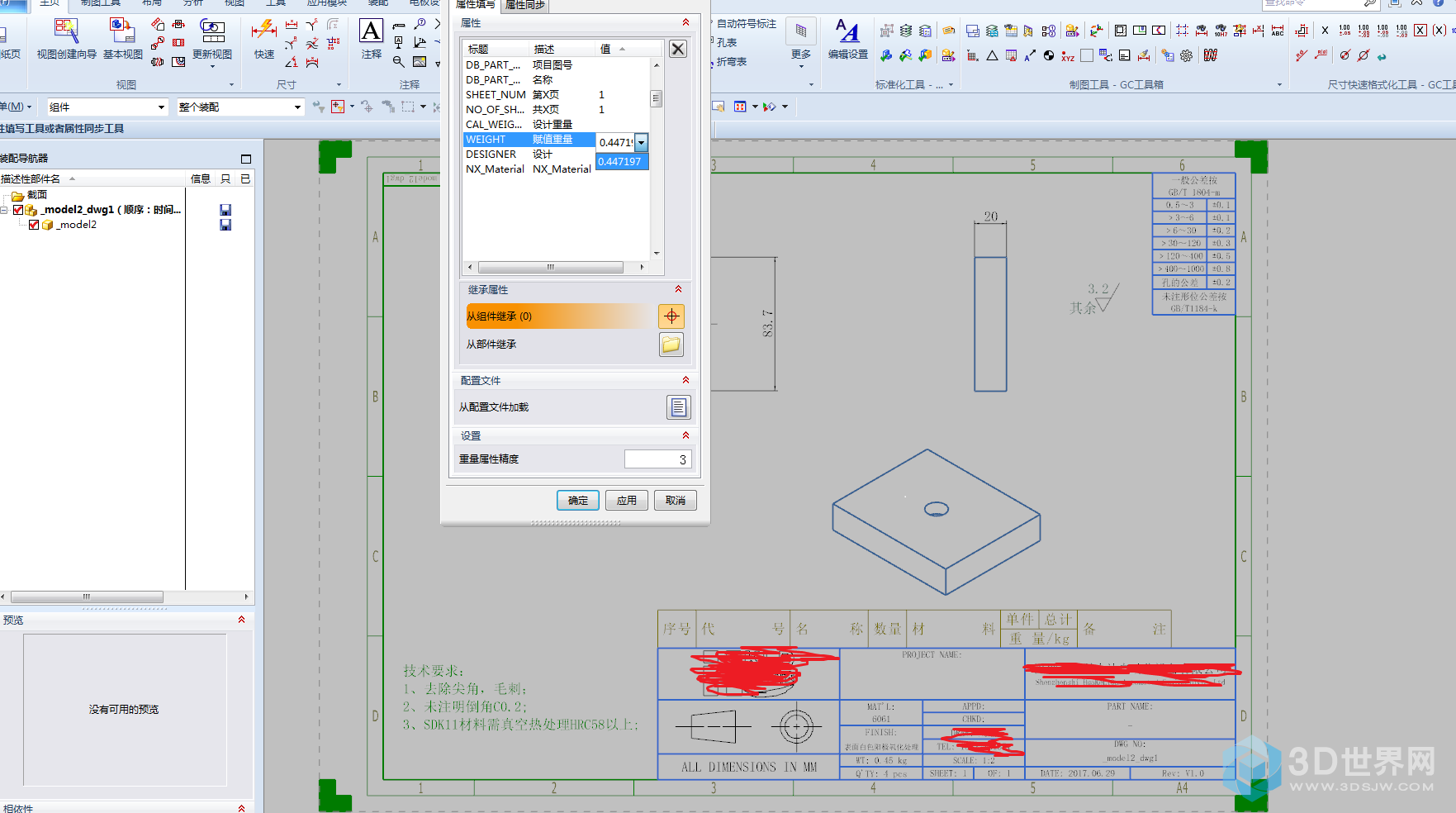Click the gear icon in GC toolbox
The height and width of the screenshot is (813, 1456).
coord(1187,55)
